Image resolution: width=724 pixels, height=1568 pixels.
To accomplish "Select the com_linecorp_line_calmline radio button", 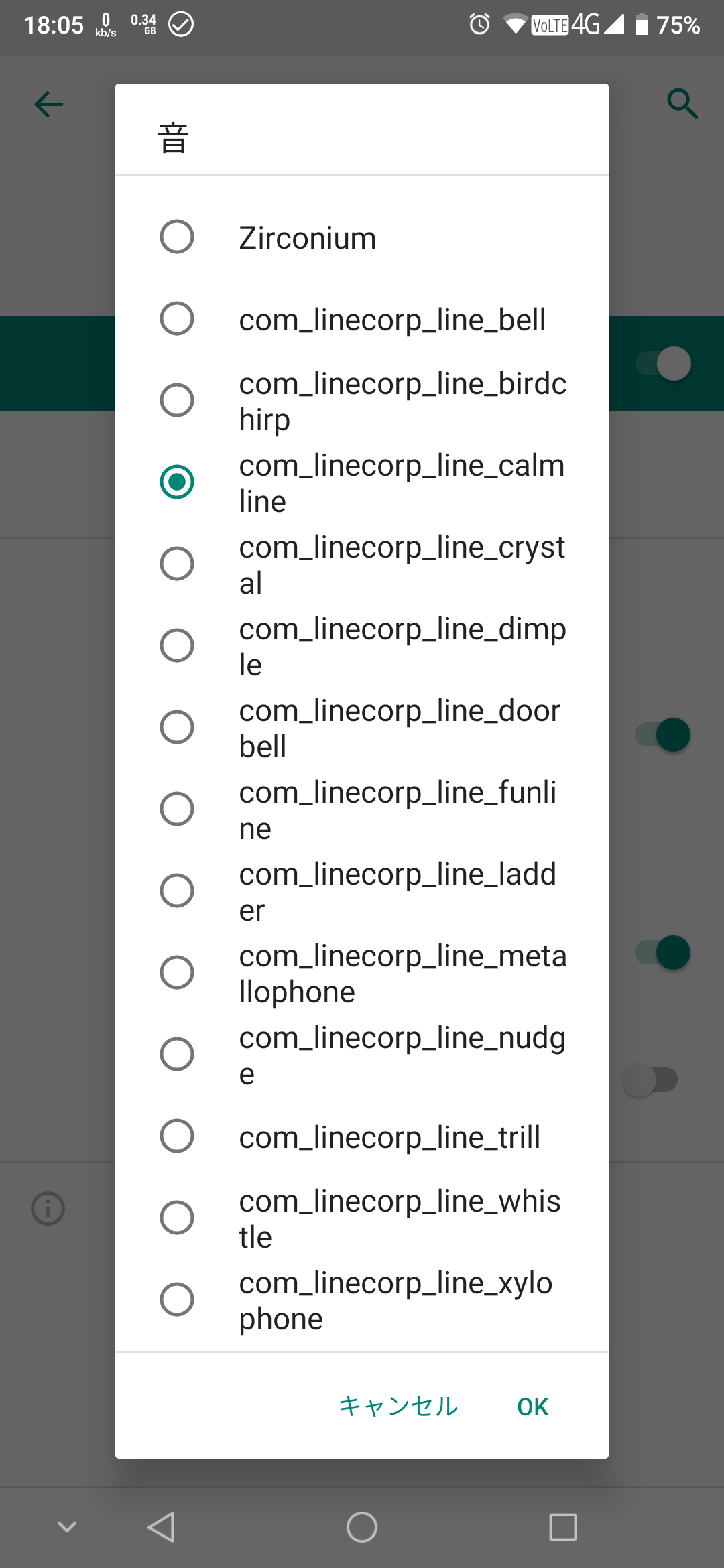I will (x=177, y=482).
